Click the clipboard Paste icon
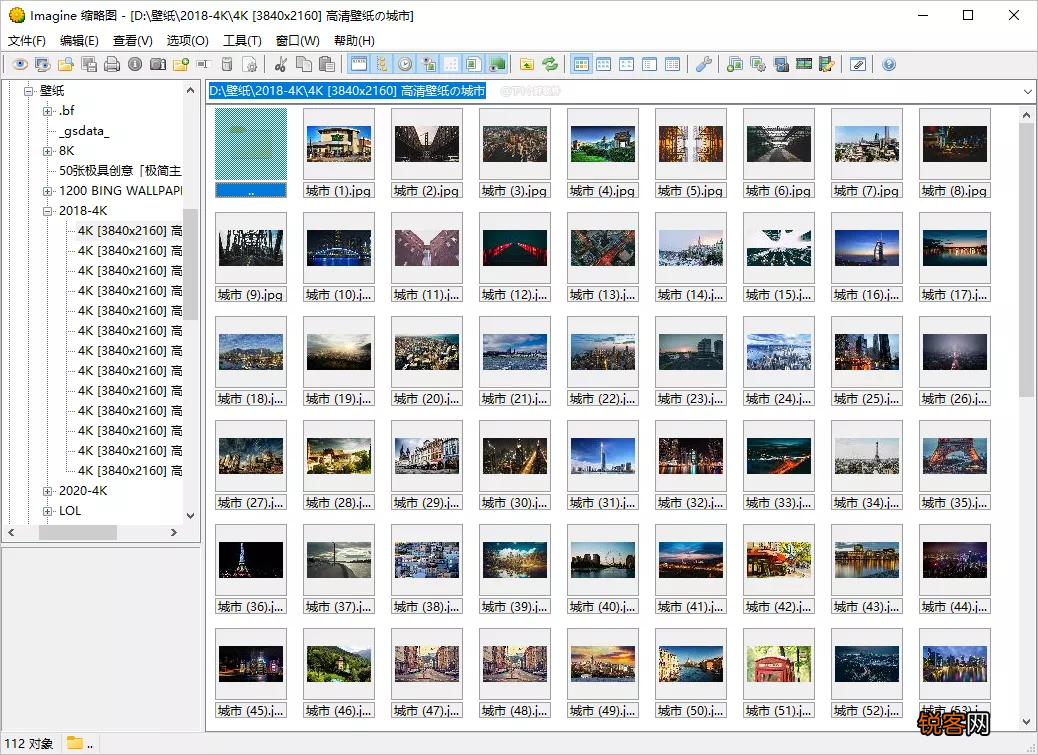 coord(326,64)
